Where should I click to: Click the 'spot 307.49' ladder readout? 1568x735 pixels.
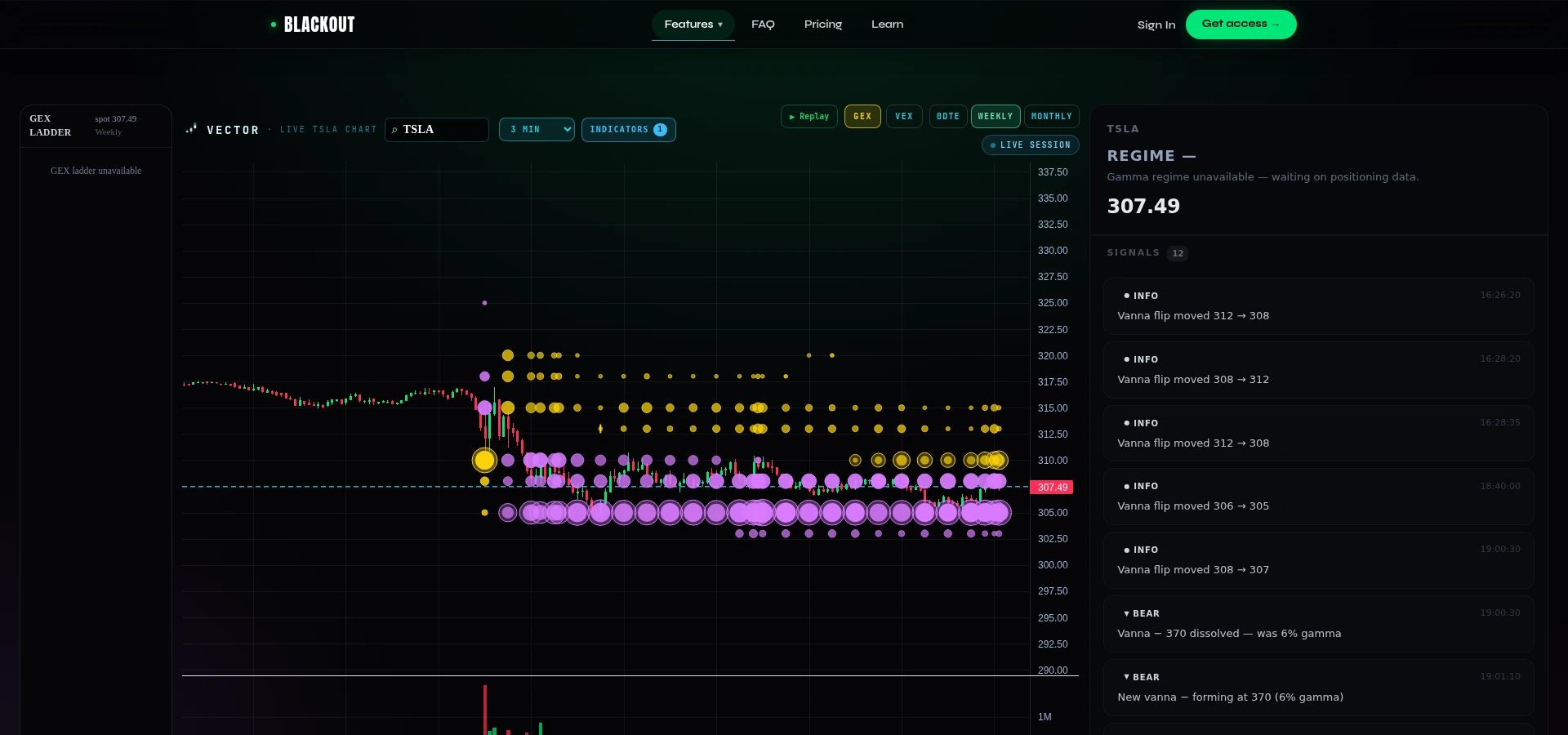point(116,119)
